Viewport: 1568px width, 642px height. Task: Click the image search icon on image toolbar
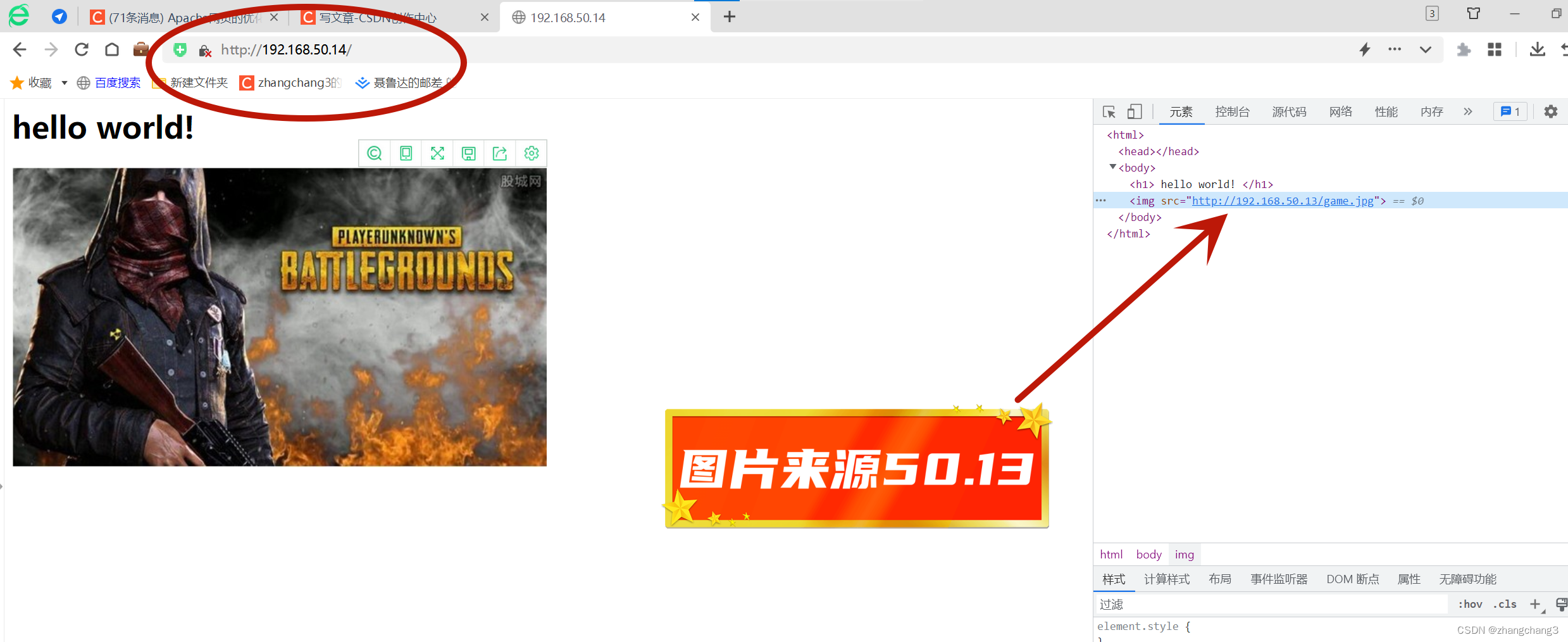point(375,153)
